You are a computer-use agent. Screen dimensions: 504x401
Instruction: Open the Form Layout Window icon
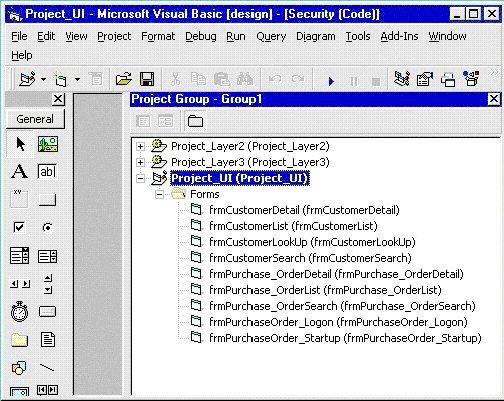[x=448, y=79]
